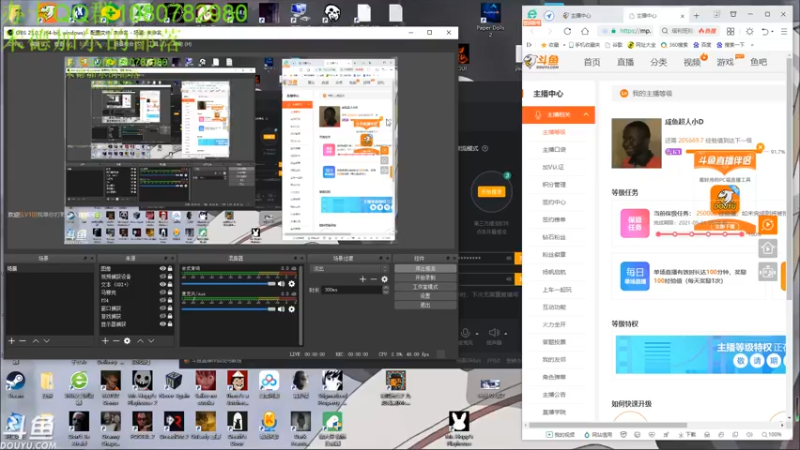Open the browser extensions grid icon
800x450 pixels.
point(731,31)
